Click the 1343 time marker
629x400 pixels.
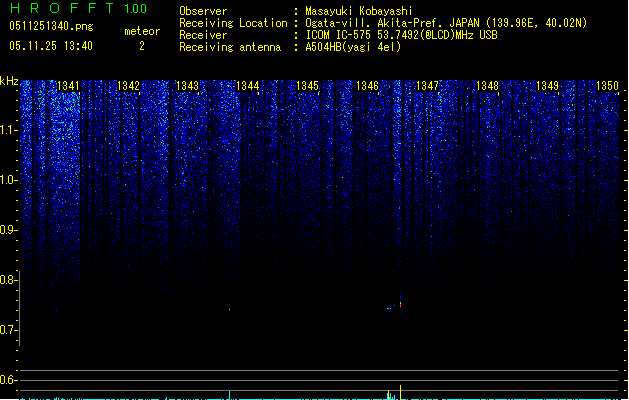click(188, 85)
